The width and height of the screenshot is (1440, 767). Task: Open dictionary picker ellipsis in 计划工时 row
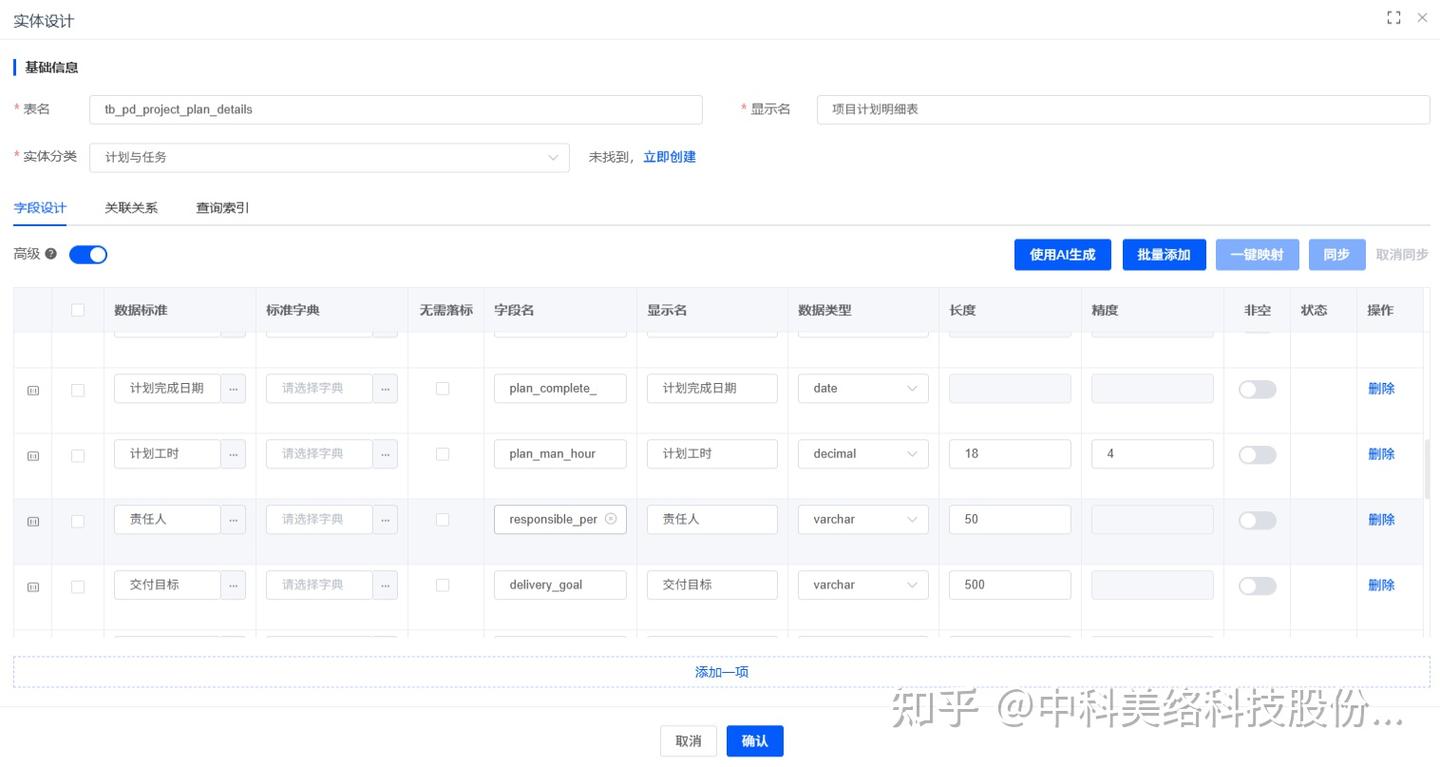pyautogui.click(x=385, y=454)
